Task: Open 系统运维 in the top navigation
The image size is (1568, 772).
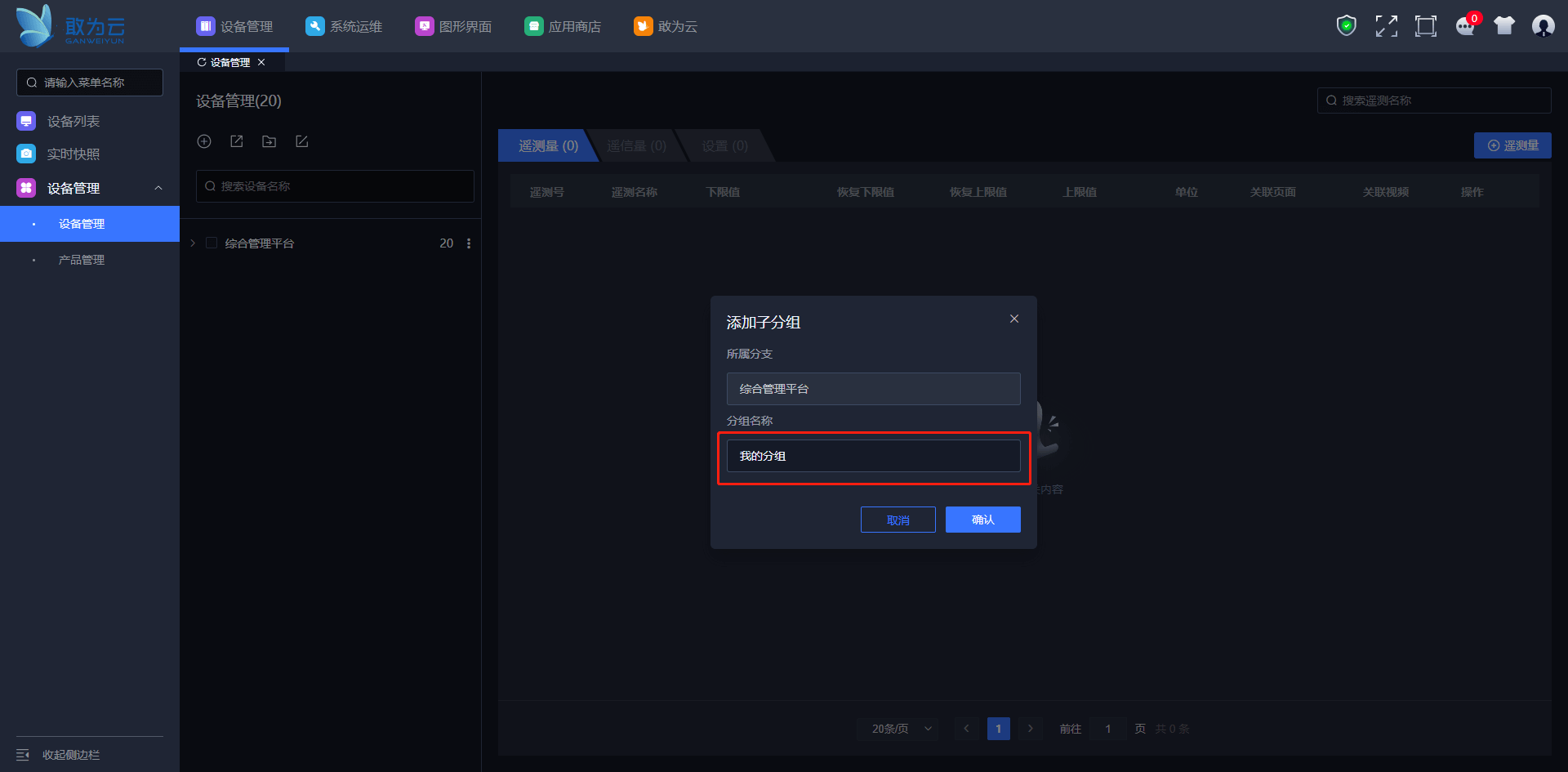Action: click(x=344, y=26)
